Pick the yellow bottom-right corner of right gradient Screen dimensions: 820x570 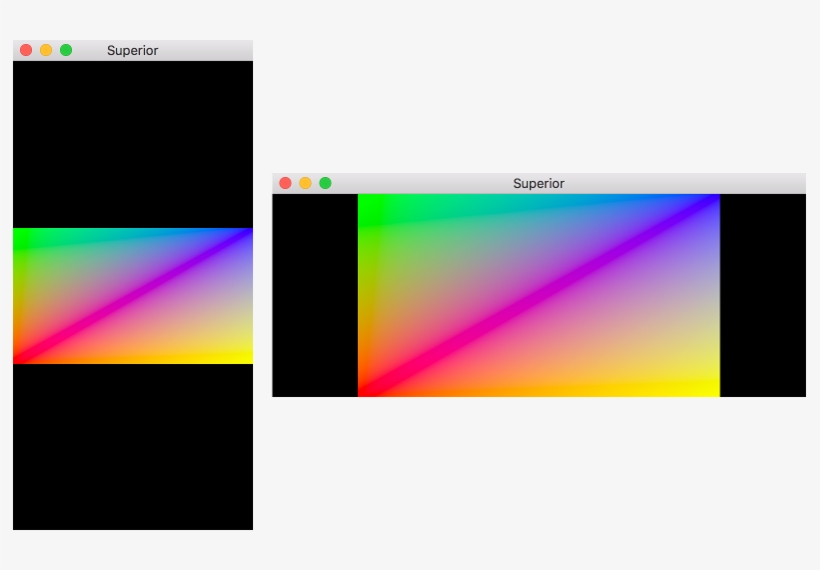point(711,389)
